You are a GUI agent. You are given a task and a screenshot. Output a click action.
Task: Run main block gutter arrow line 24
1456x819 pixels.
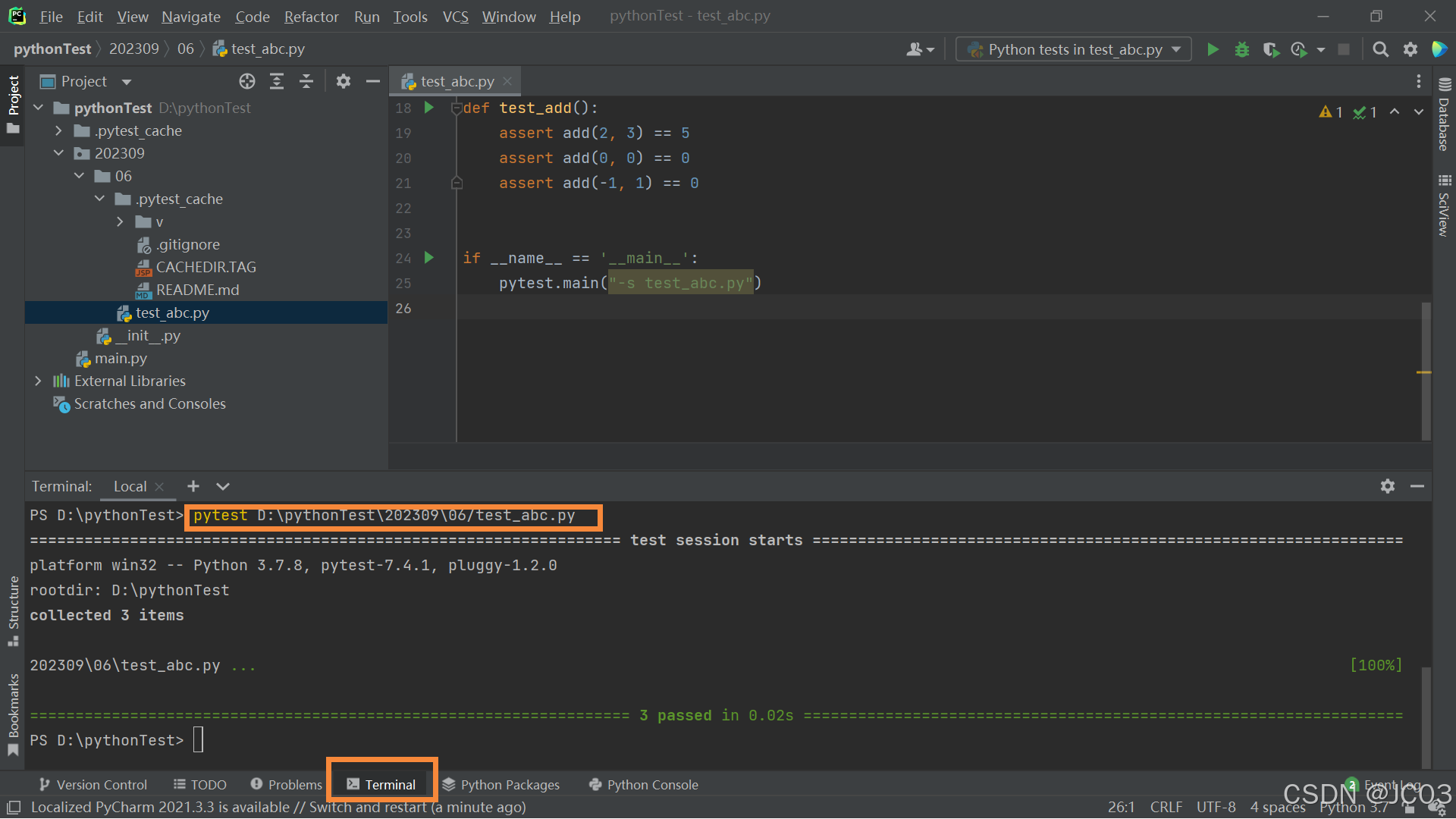point(428,258)
